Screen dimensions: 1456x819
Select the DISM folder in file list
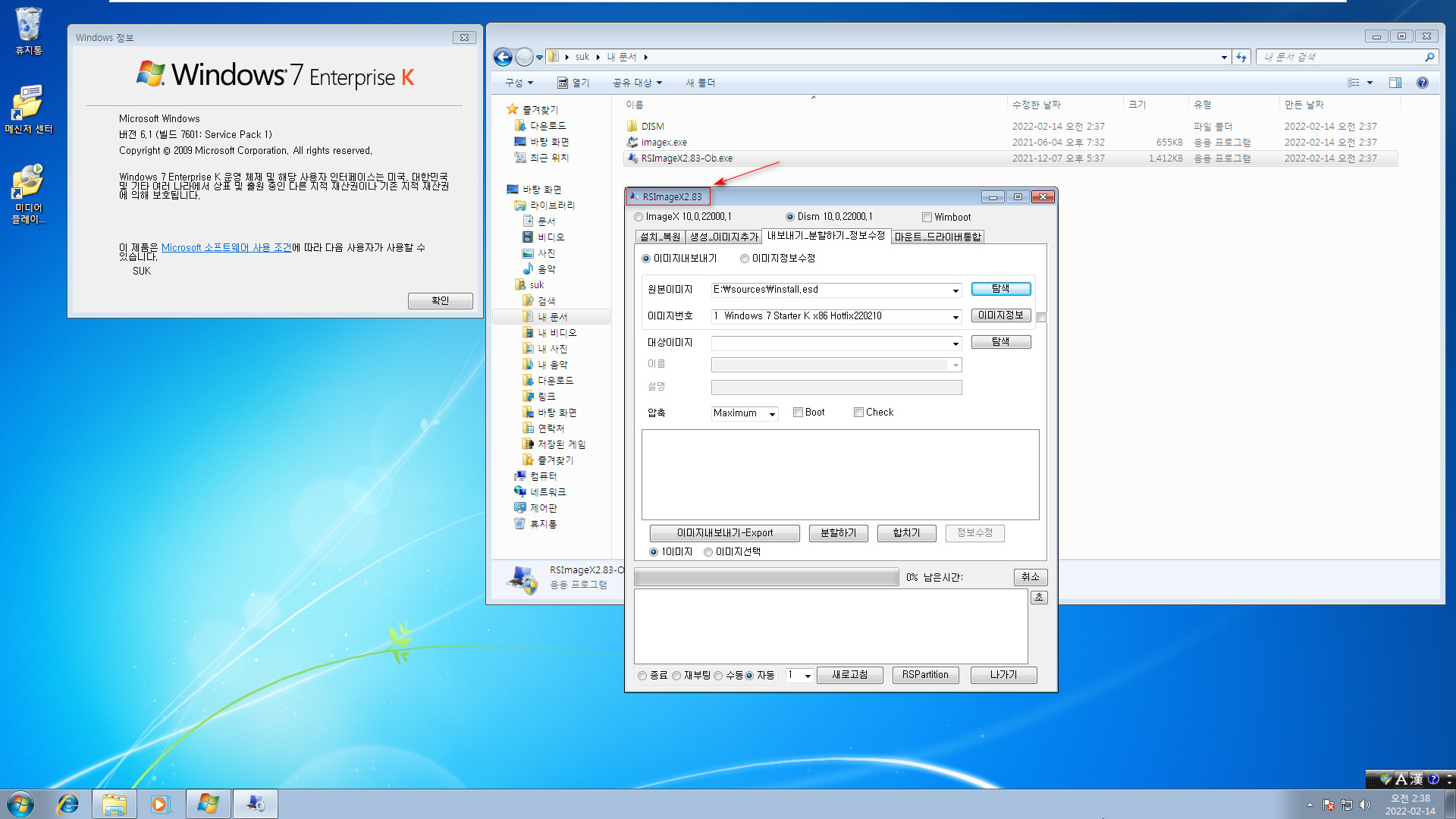point(653,127)
